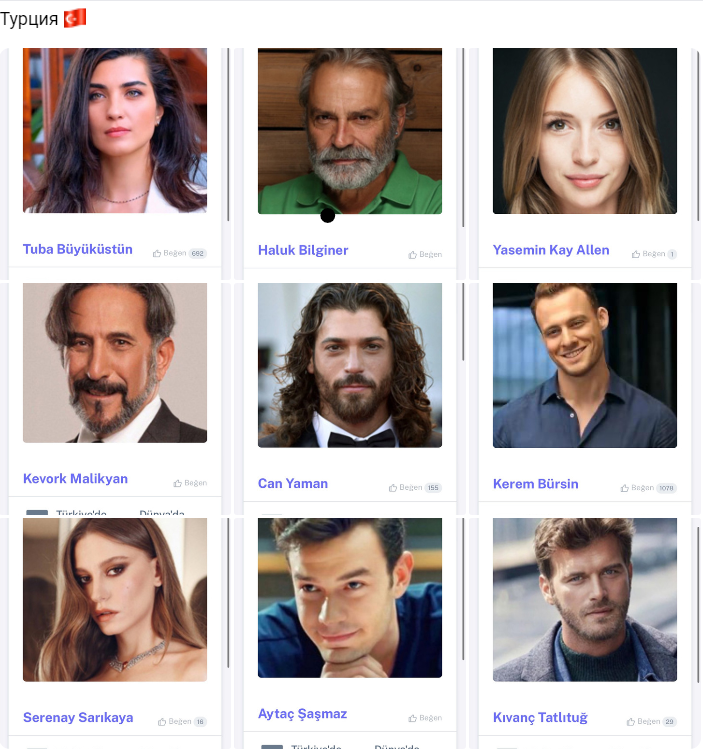Viewport: 703px width, 749px height.
Task: Click Serenay Sarıkaya's portrait photo
Action: click(115, 599)
